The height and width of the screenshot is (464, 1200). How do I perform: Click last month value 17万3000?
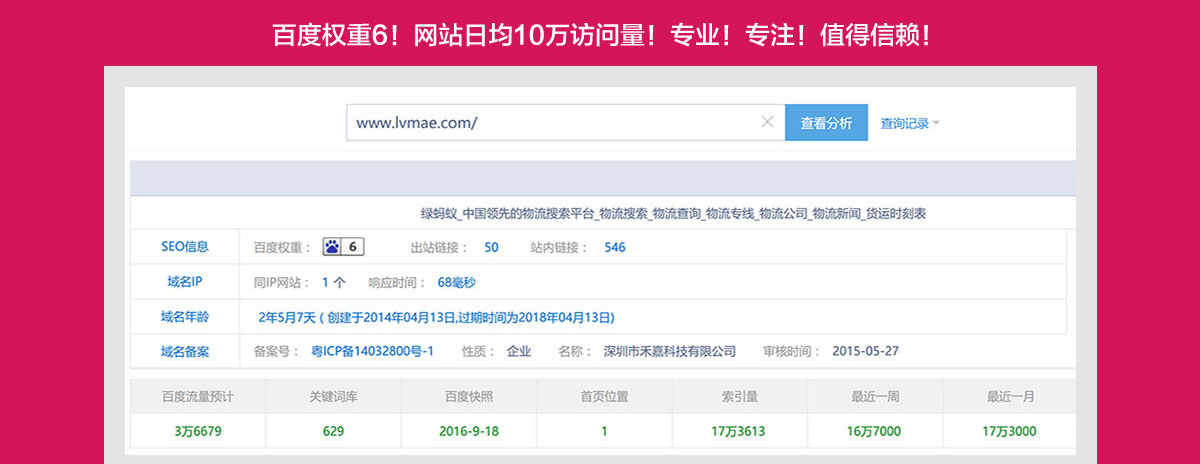(1011, 431)
